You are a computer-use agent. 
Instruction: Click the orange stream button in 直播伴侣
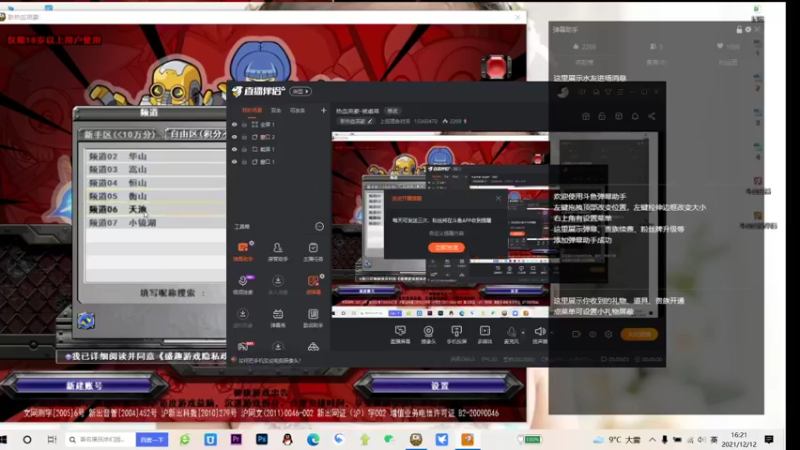[639, 334]
